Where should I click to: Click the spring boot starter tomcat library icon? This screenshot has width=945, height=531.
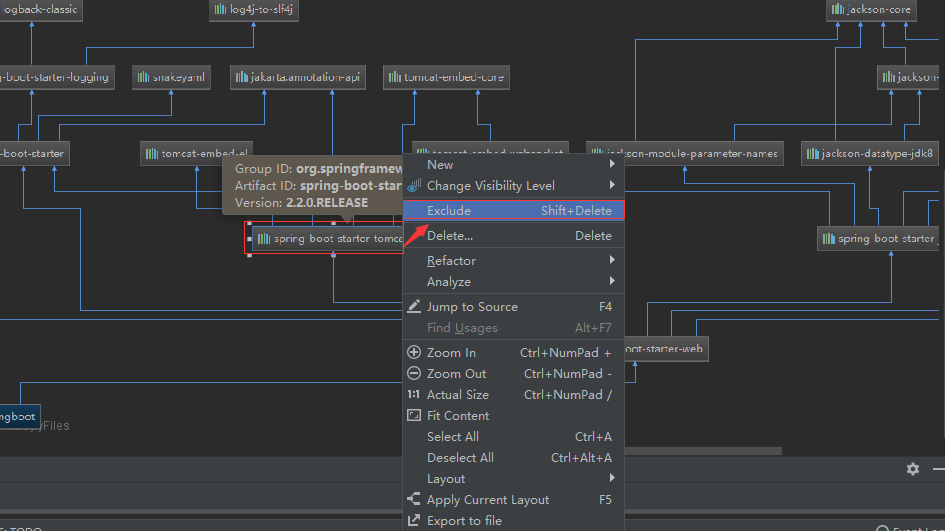[264, 239]
